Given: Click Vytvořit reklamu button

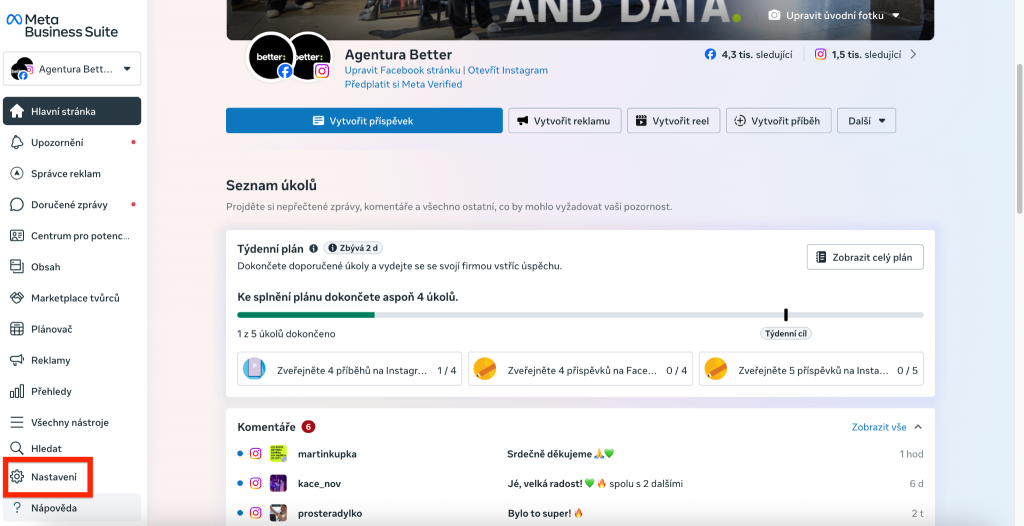Looking at the screenshot, I should click(x=565, y=121).
